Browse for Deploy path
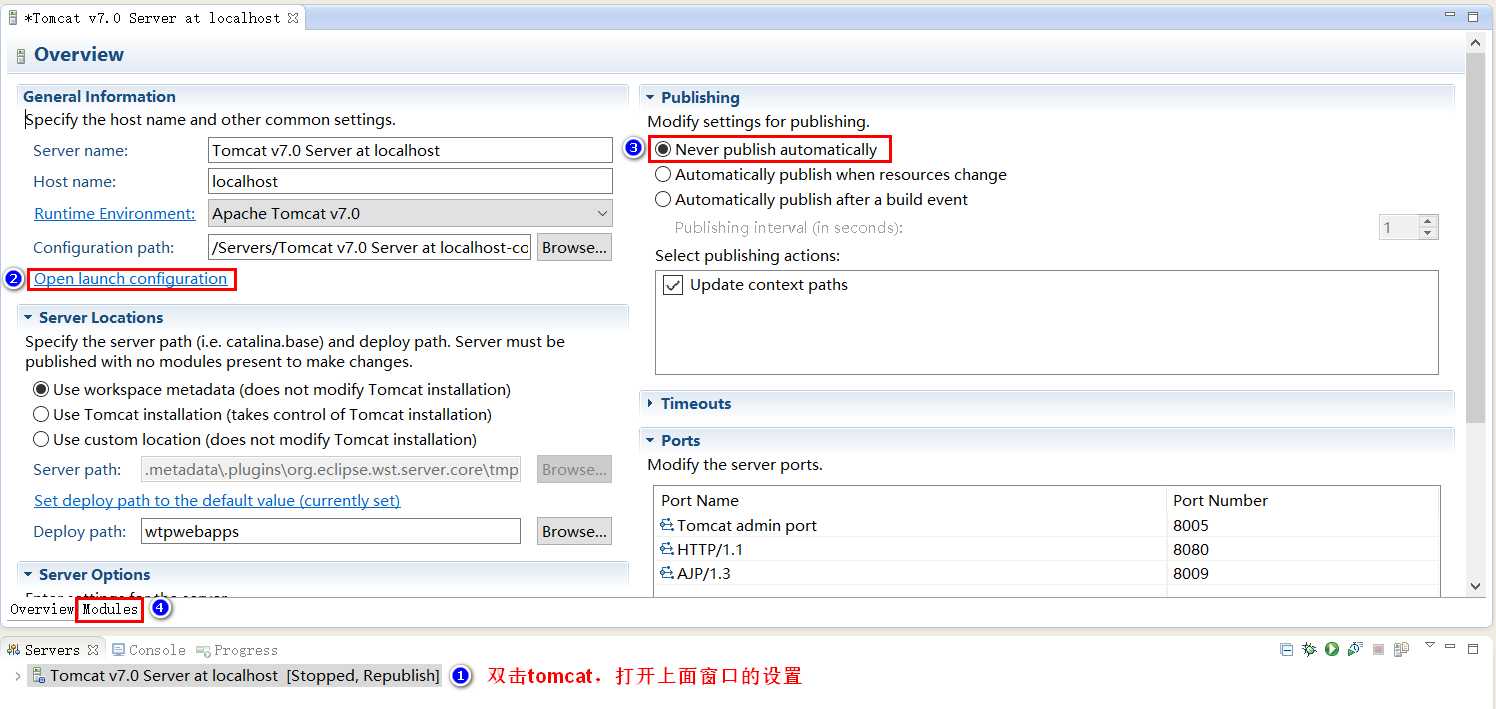Image resolution: width=1496 pixels, height=709 pixels. pos(574,531)
